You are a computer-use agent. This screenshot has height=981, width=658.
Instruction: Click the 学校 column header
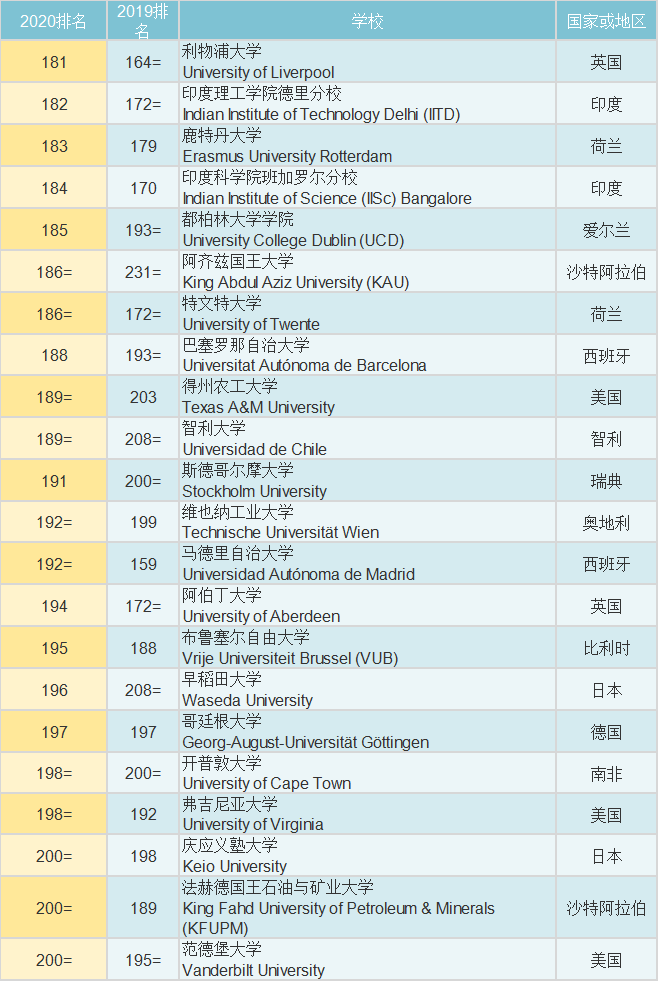pos(367,21)
